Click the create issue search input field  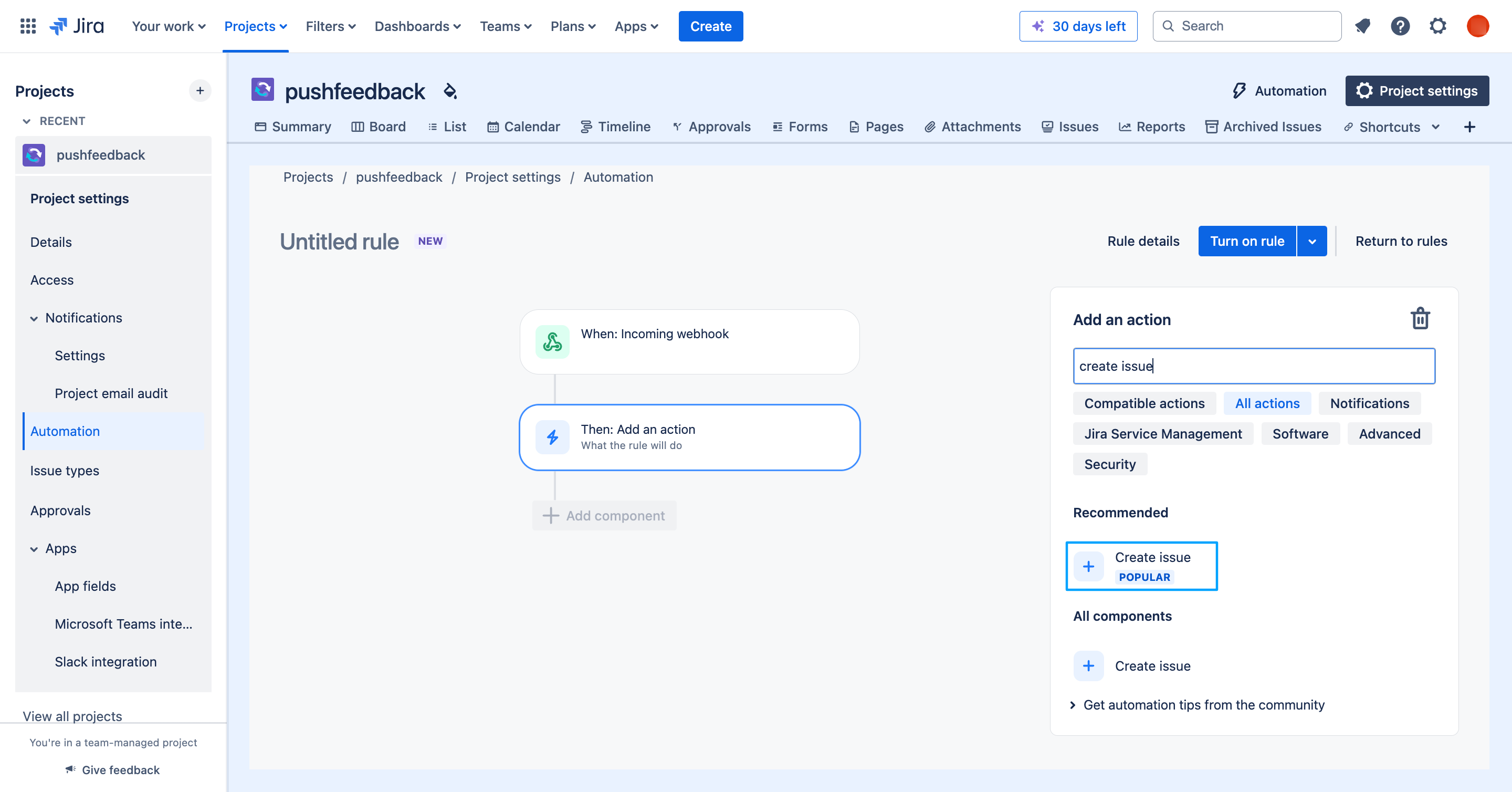click(1253, 365)
